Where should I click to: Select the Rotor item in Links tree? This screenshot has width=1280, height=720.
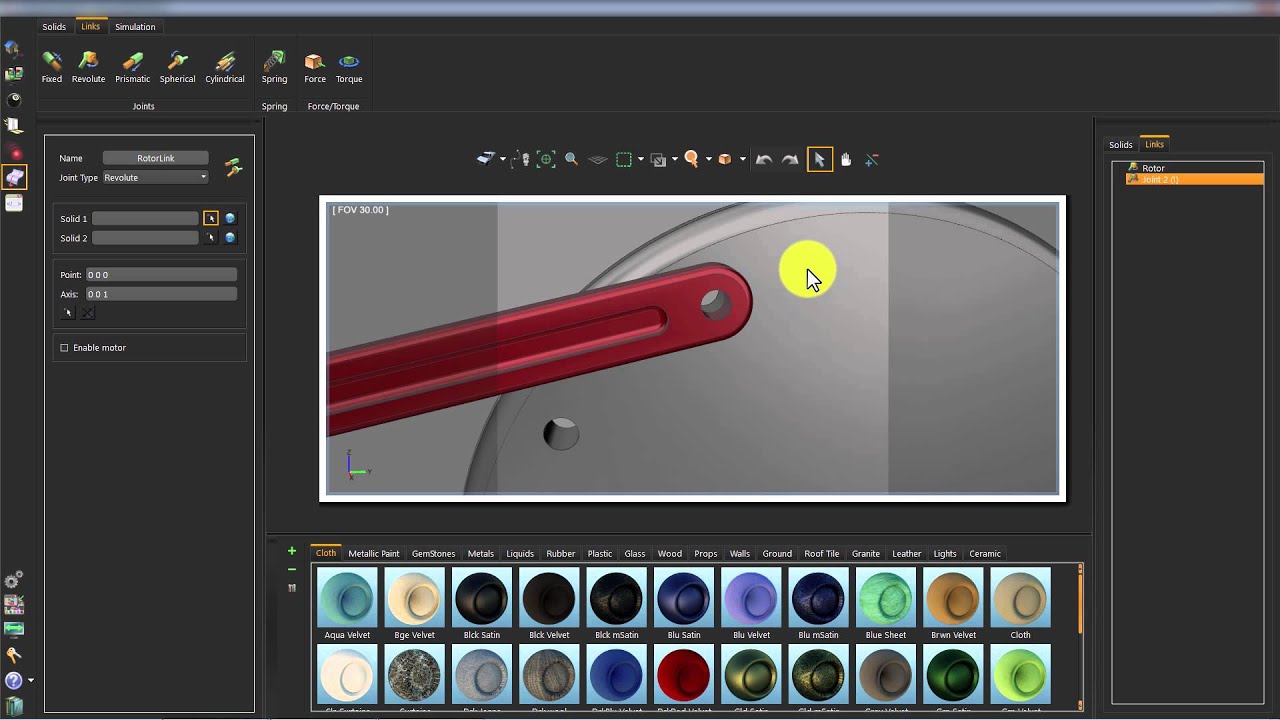(x=1153, y=168)
